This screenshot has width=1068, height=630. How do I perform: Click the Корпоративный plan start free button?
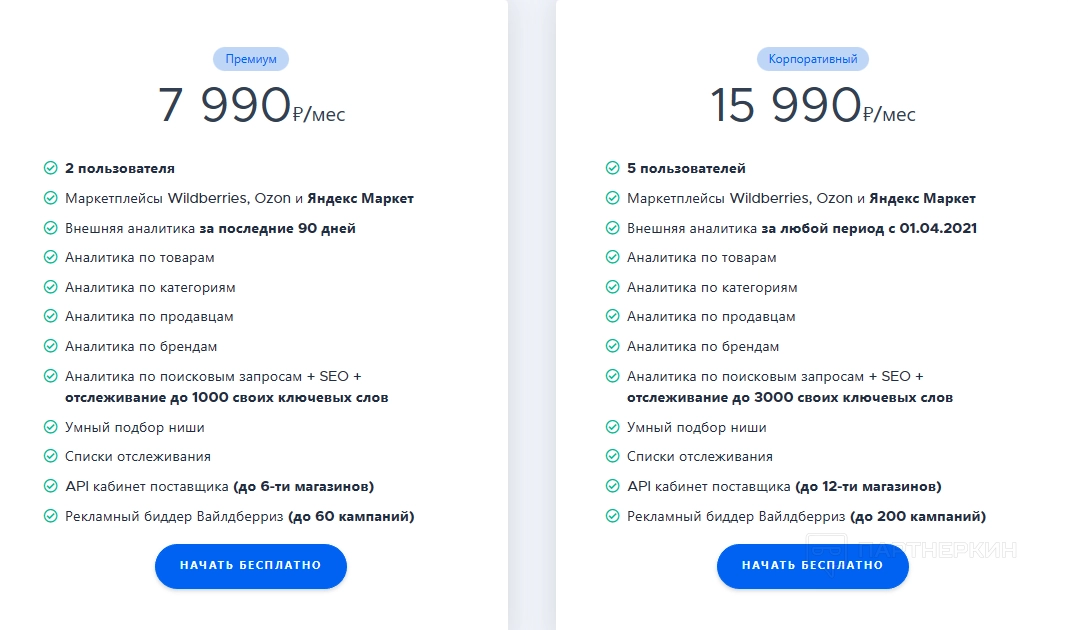[812, 566]
